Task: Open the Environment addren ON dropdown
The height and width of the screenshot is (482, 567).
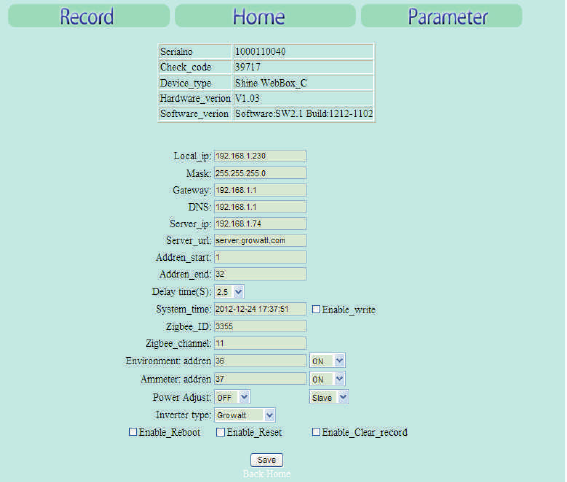Action: point(327,361)
